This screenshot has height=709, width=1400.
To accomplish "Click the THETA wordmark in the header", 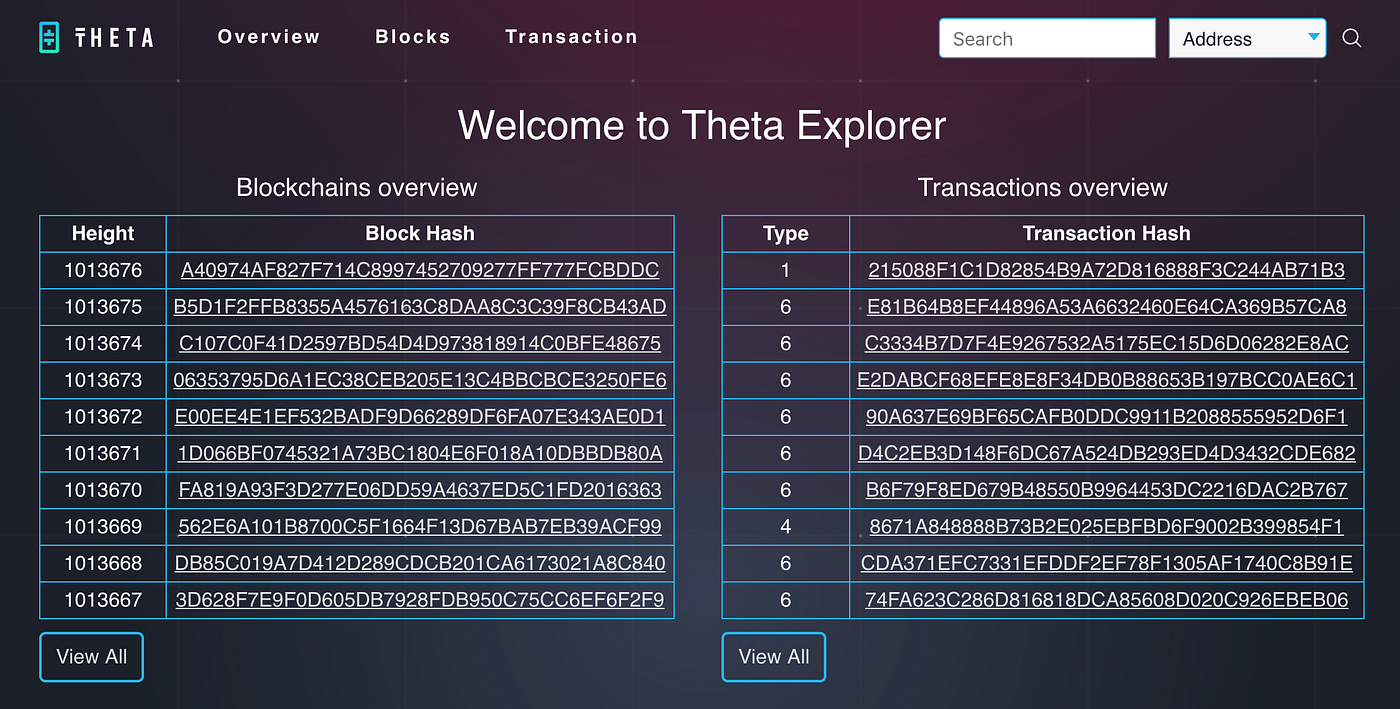I will coord(114,38).
